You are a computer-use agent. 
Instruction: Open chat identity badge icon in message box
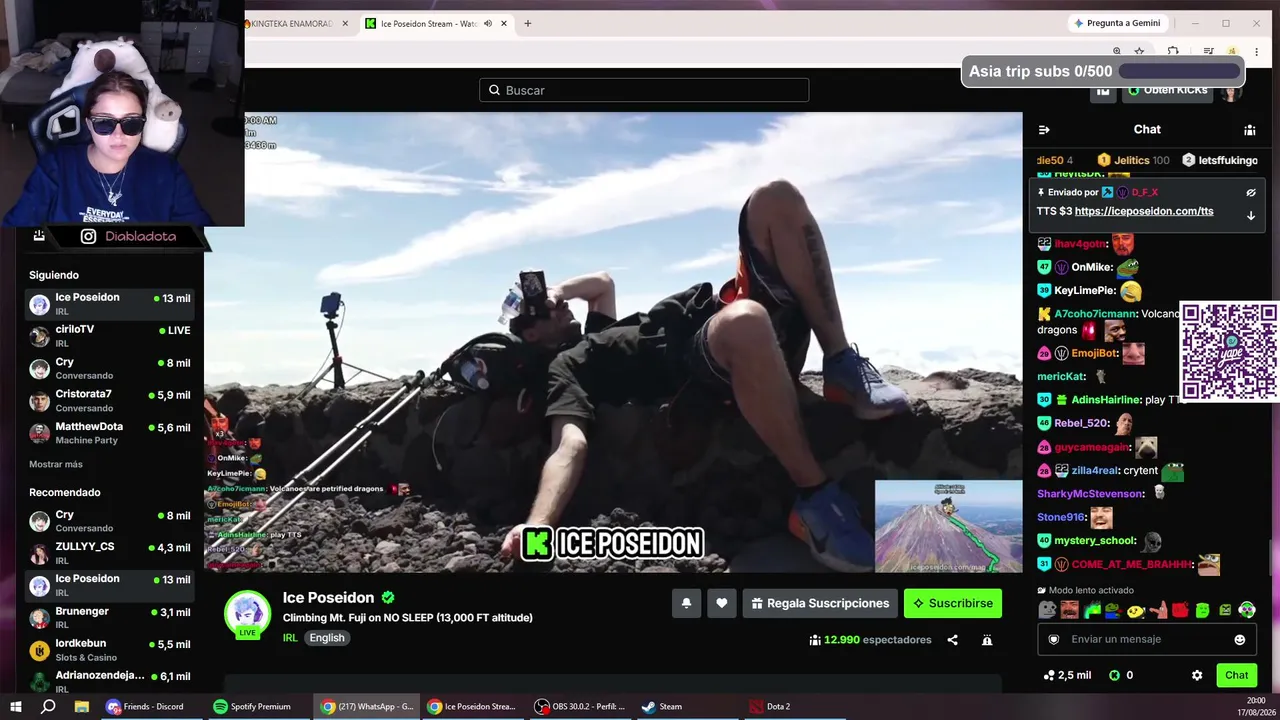point(1053,640)
